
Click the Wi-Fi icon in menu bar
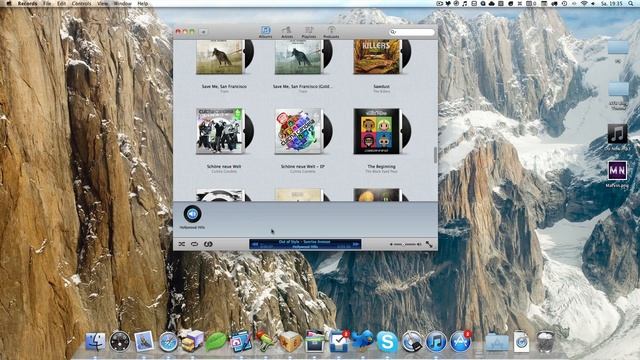tap(584, 3)
